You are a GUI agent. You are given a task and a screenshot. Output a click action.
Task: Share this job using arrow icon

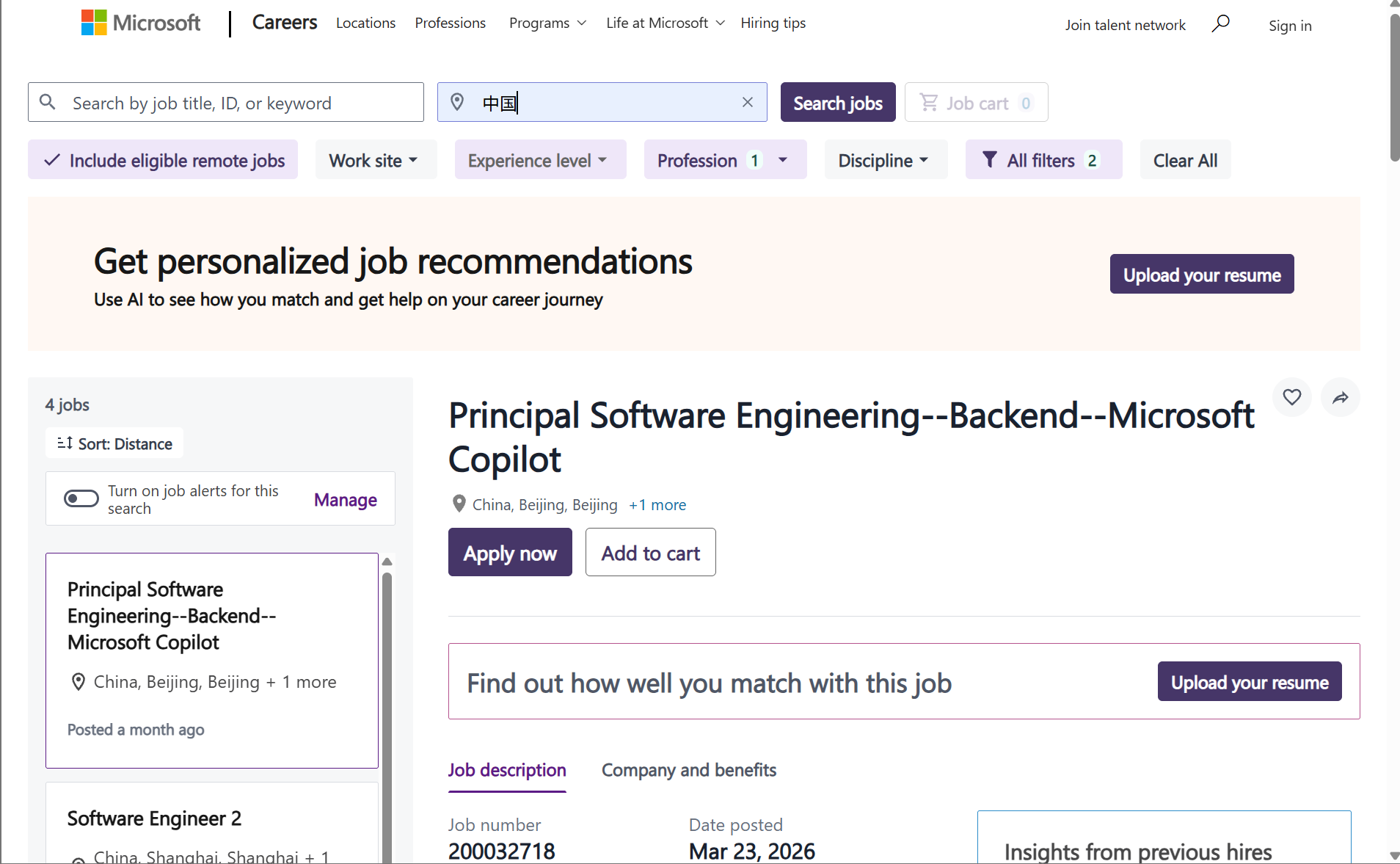pyautogui.click(x=1340, y=397)
